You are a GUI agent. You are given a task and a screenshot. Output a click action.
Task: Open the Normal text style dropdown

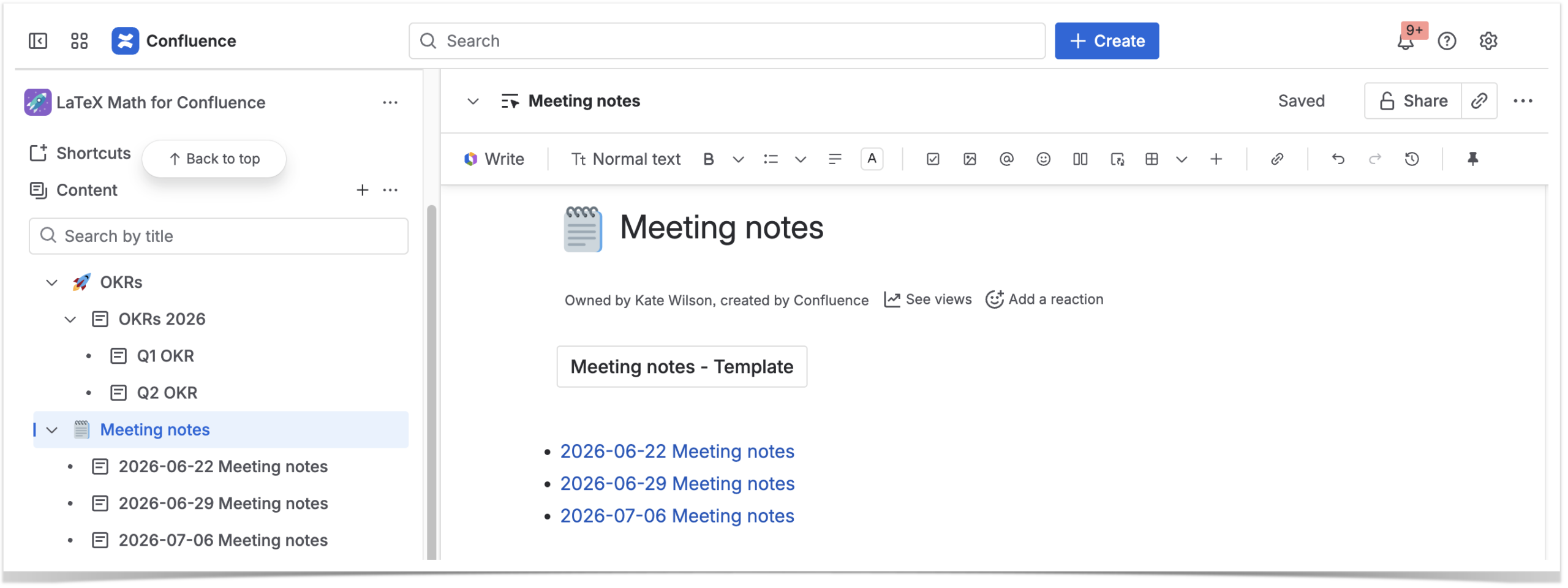tap(625, 159)
